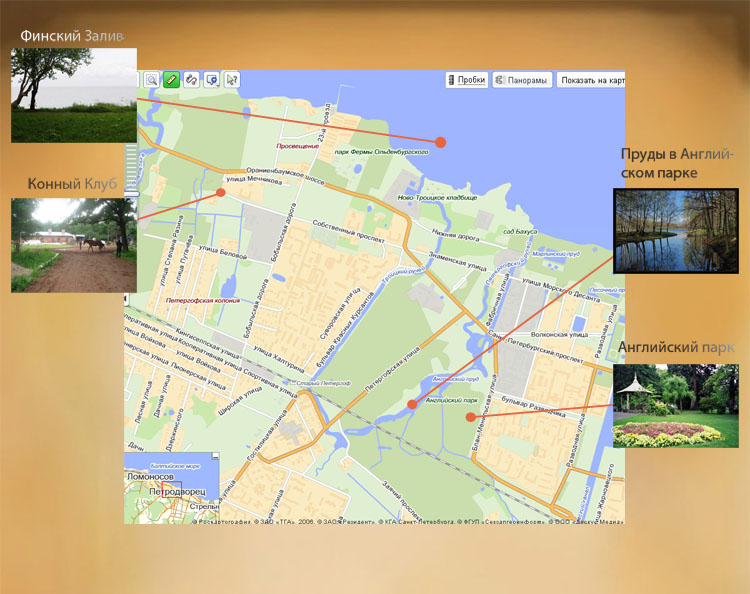Click the Финский Залив heading
Image resolution: width=750 pixels, height=594 pixels.
pyautogui.click(x=72, y=36)
